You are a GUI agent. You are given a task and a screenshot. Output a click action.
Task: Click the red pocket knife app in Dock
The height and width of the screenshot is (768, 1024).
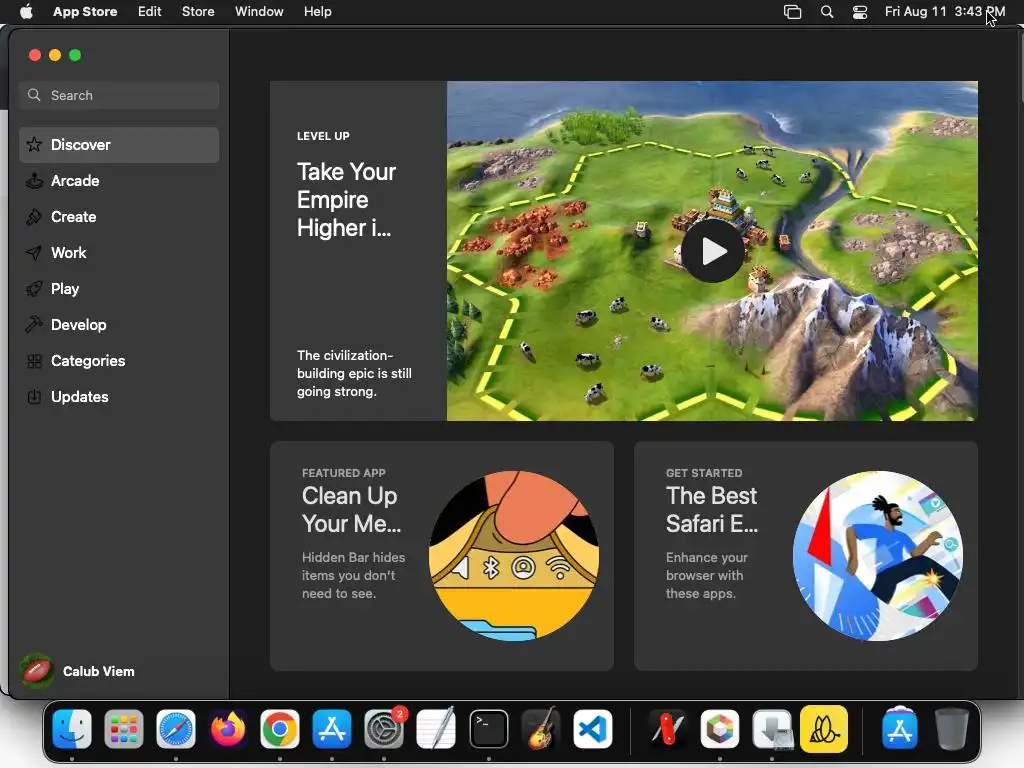point(667,729)
